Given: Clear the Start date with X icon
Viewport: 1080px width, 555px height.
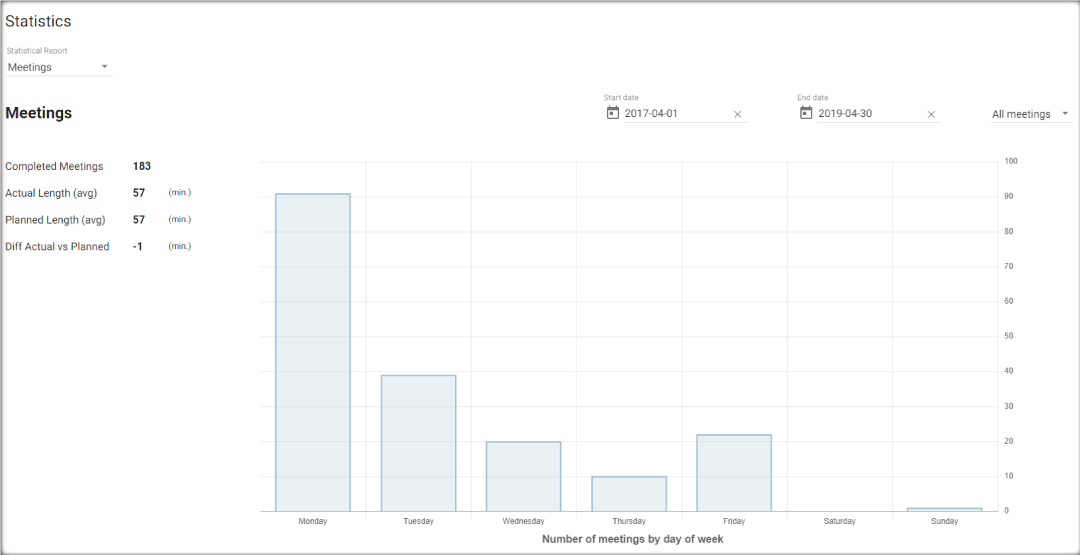Looking at the screenshot, I should 738,114.
